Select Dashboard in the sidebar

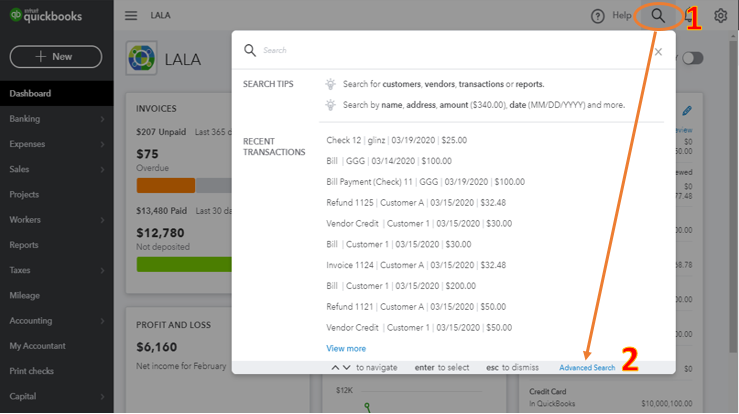57,93
